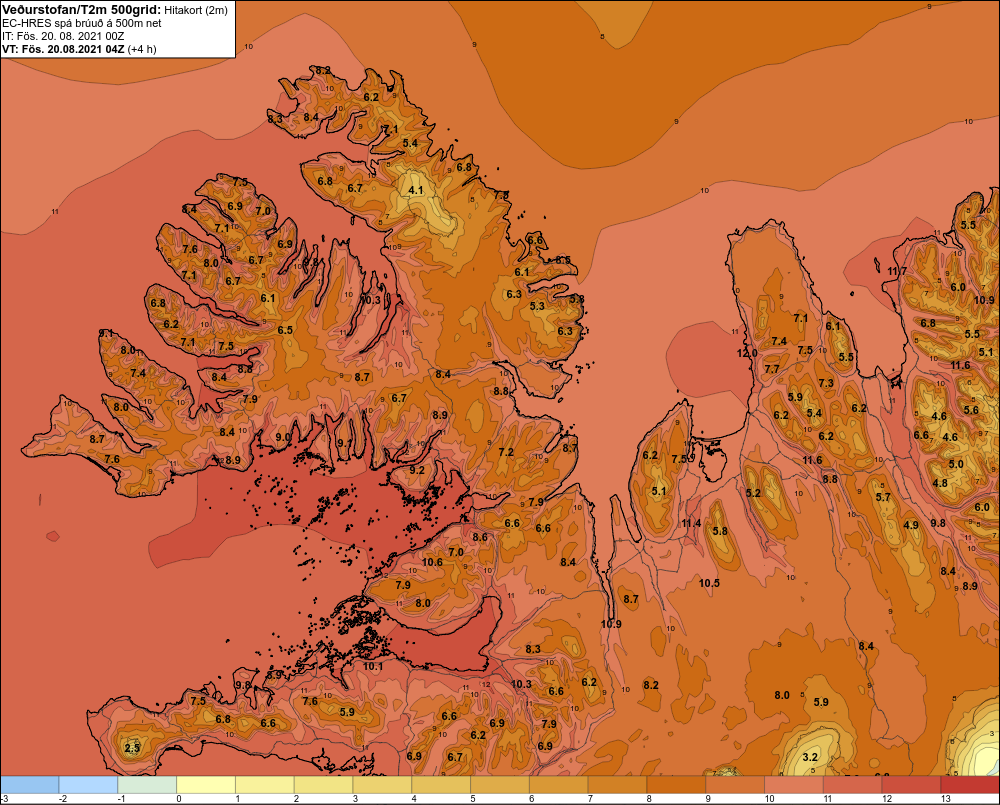Click the '10.5' temperature value on map

pos(709,583)
